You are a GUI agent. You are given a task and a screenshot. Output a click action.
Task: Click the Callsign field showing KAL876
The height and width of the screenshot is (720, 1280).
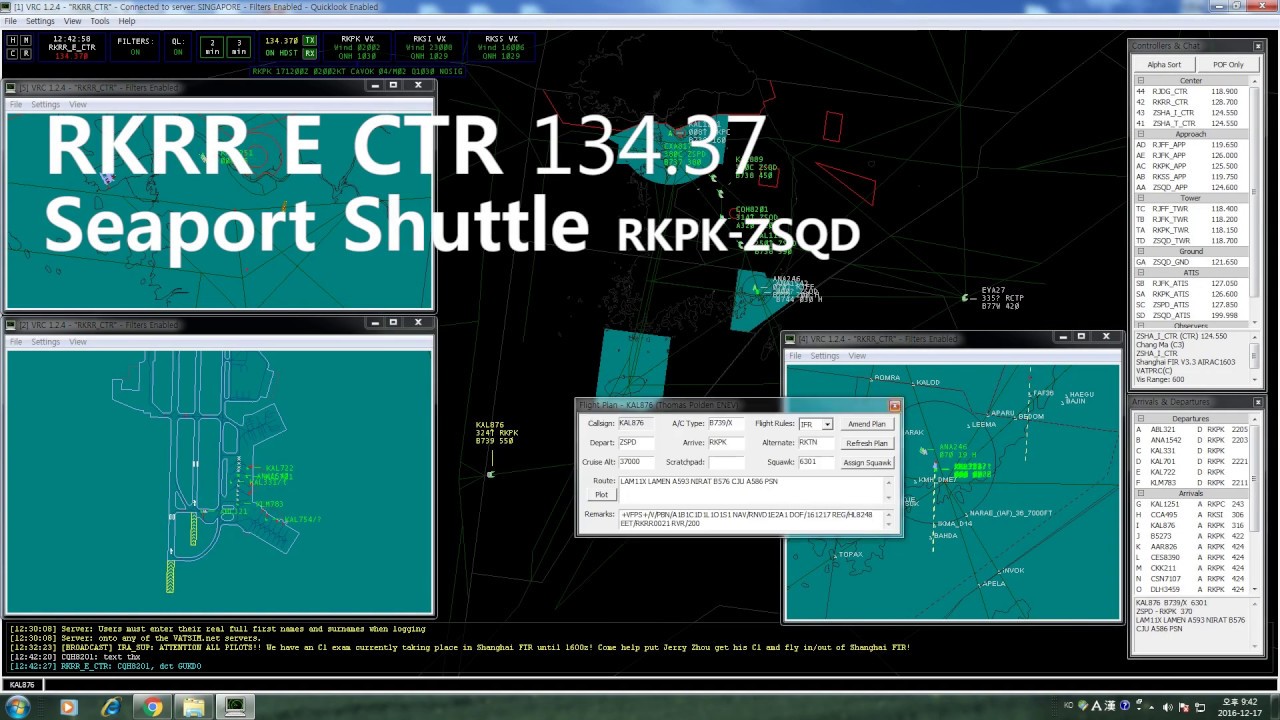(x=636, y=423)
